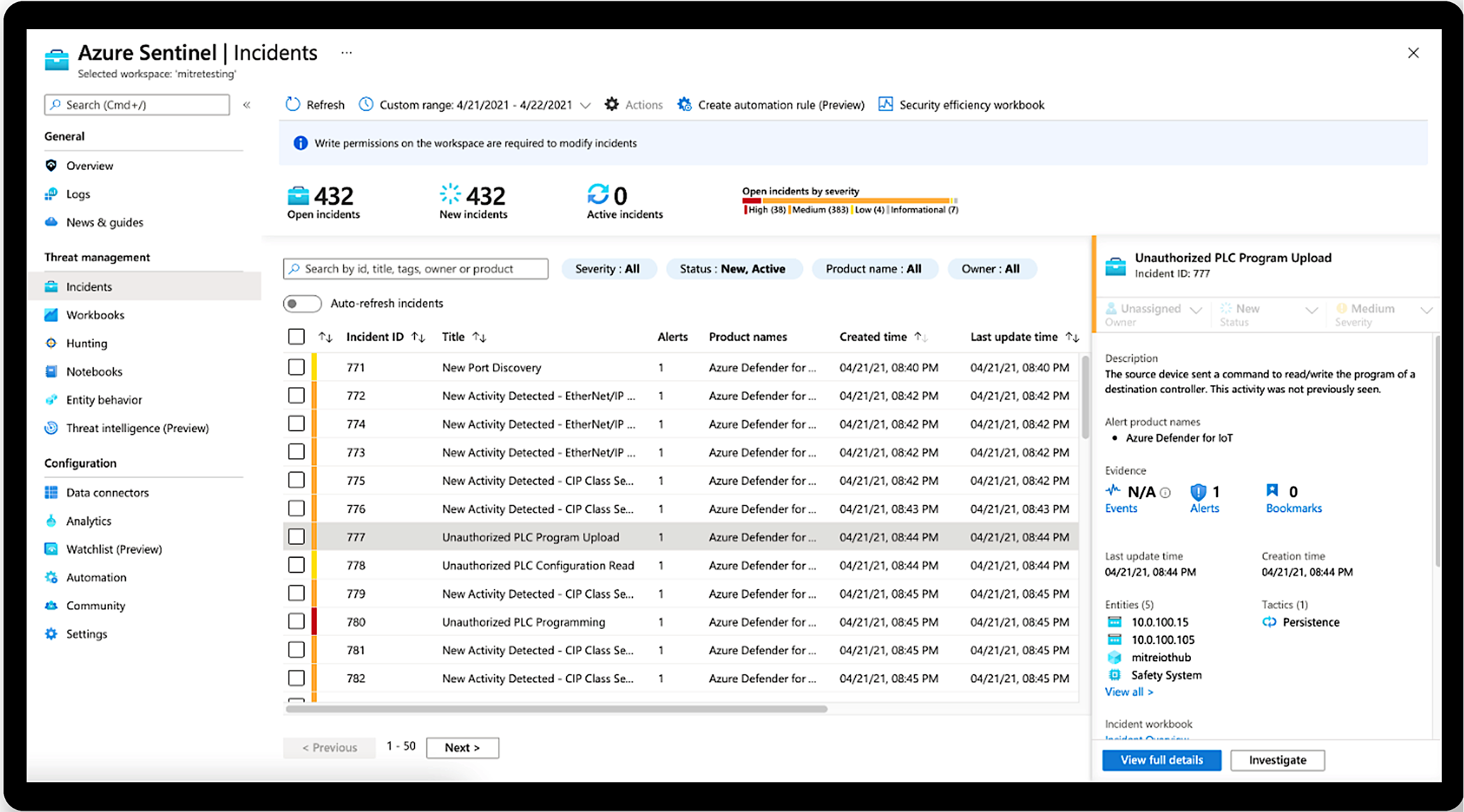Click the clock icon for custom range
1464x812 pixels.
point(366,105)
